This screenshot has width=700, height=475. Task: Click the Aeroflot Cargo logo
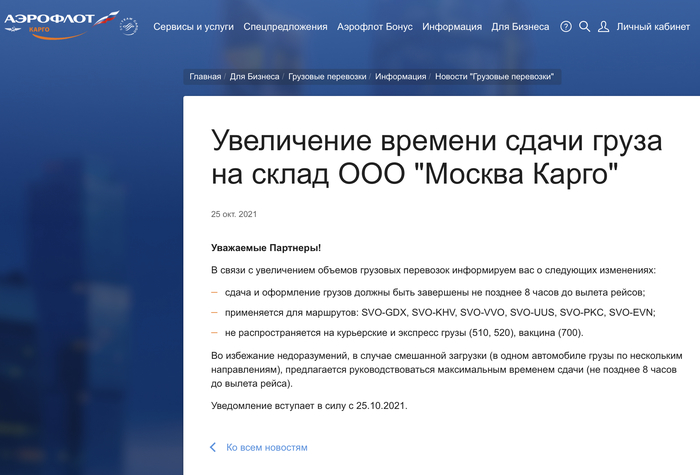coord(60,26)
